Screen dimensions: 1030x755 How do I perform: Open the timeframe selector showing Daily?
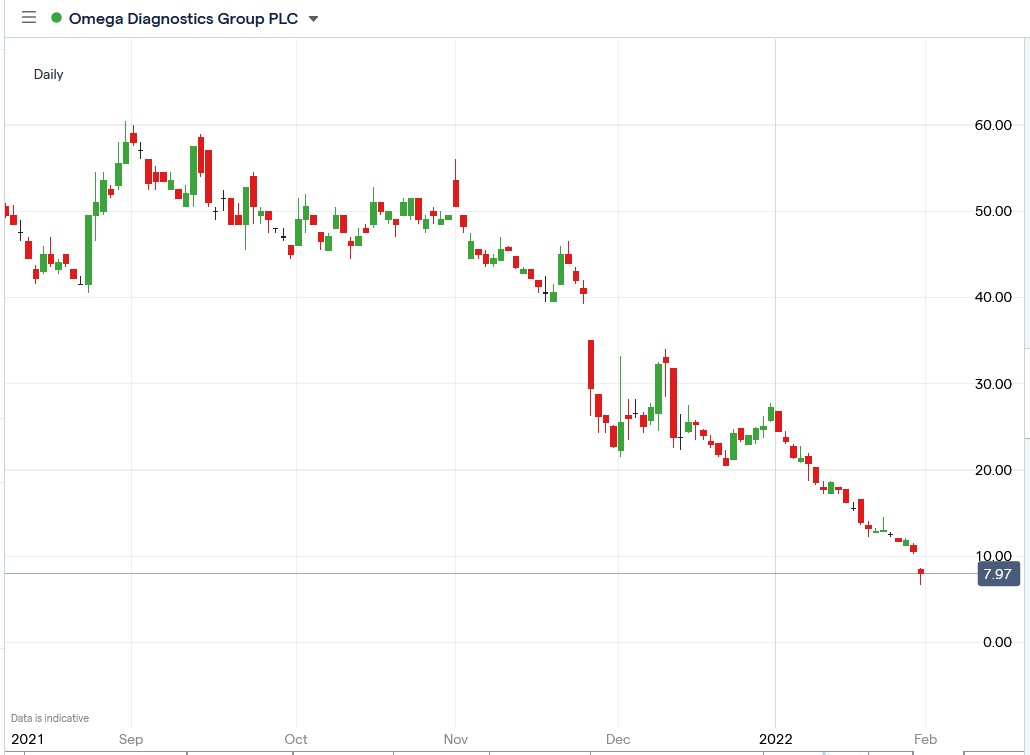(48, 74)
